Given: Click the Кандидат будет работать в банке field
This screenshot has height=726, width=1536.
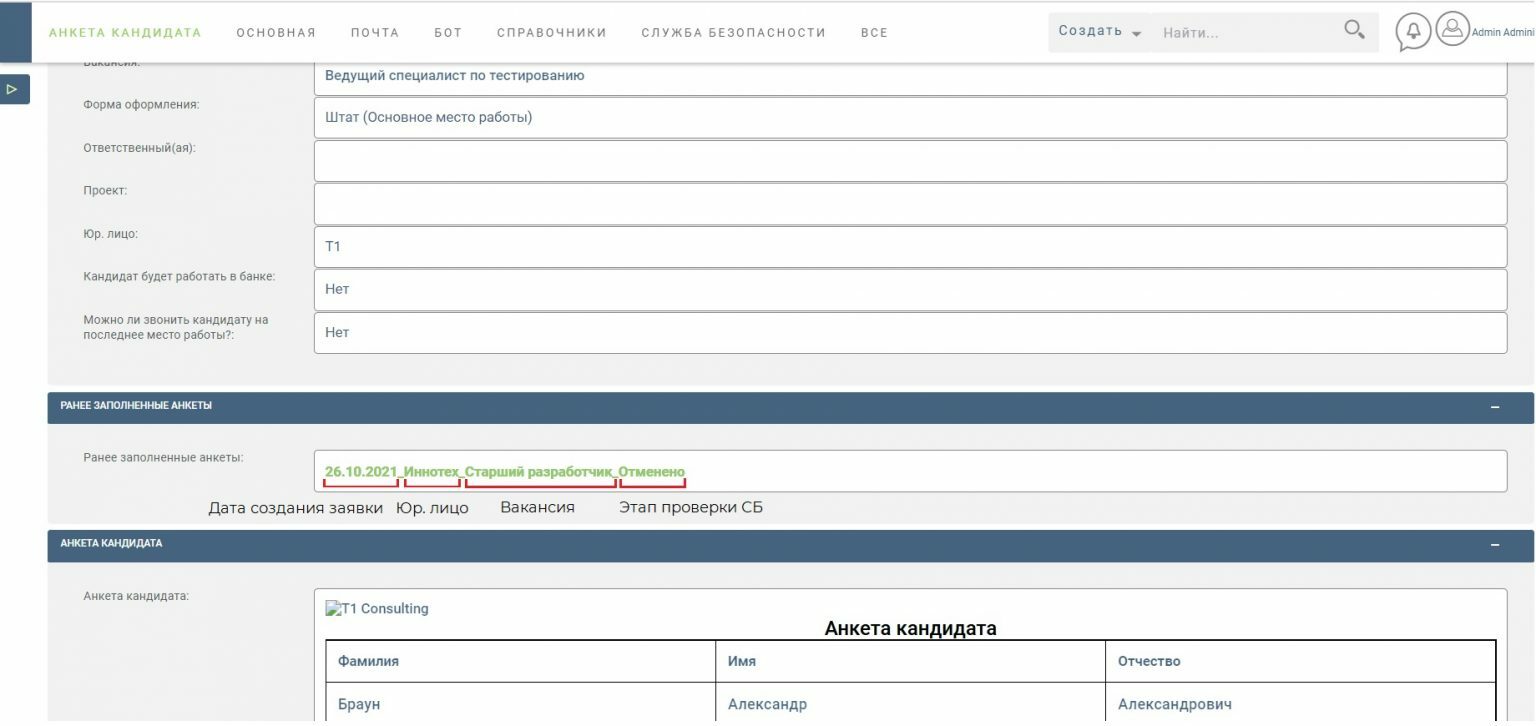Looking at the screenshot, I should 910,290.
